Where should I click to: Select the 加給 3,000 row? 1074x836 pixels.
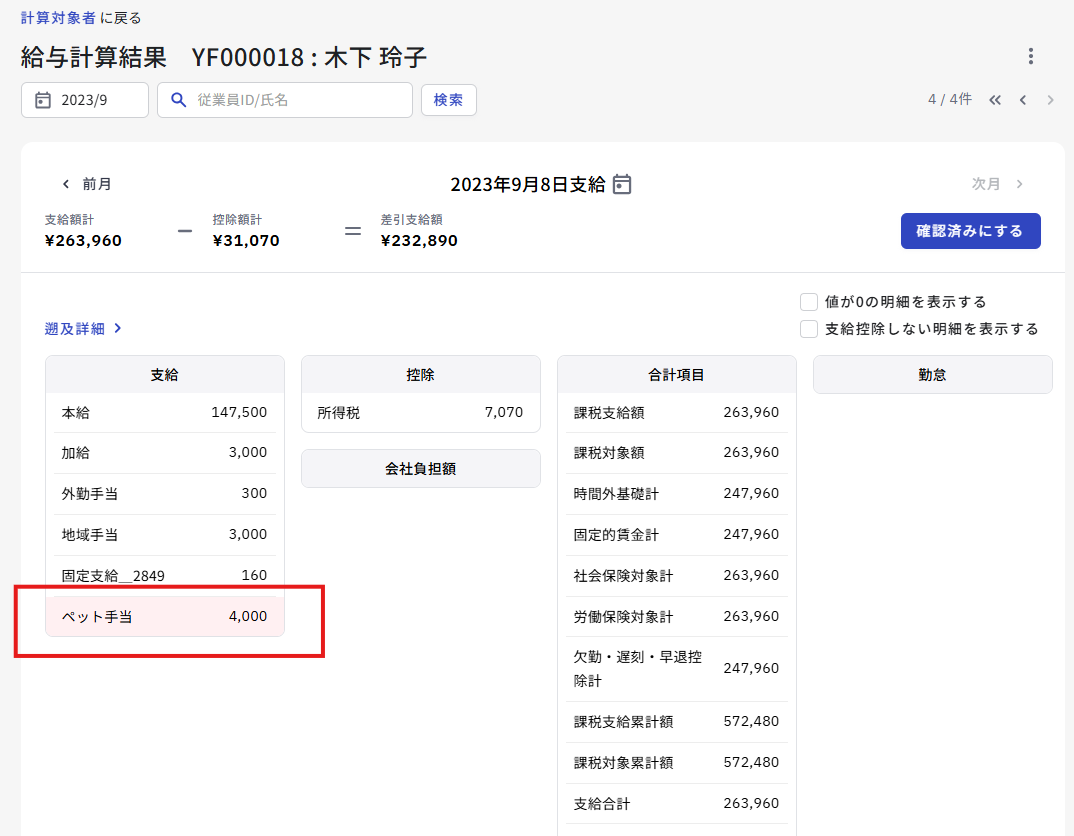164,453
